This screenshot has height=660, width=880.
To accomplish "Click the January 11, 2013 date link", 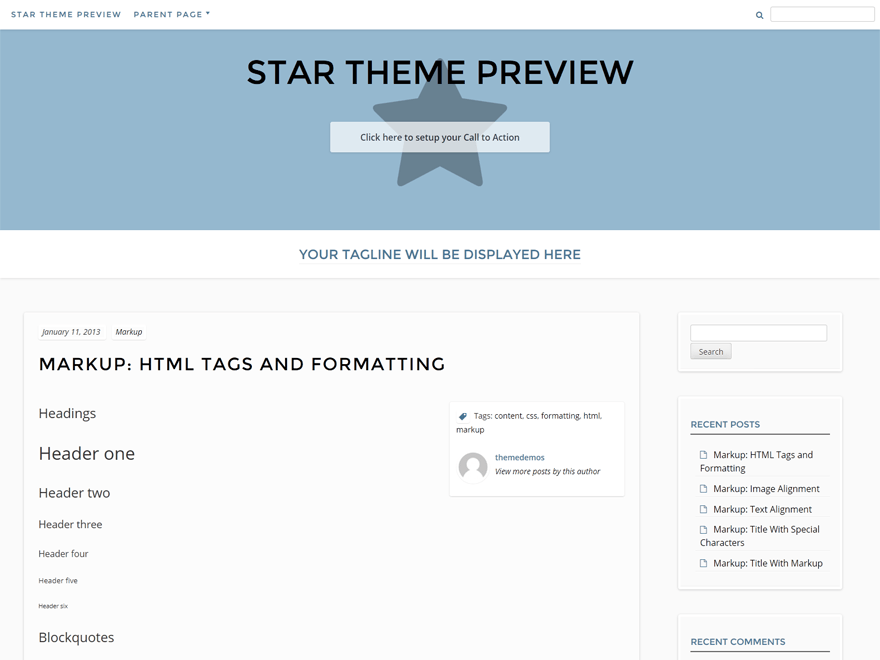I will (x=70, y=331).
